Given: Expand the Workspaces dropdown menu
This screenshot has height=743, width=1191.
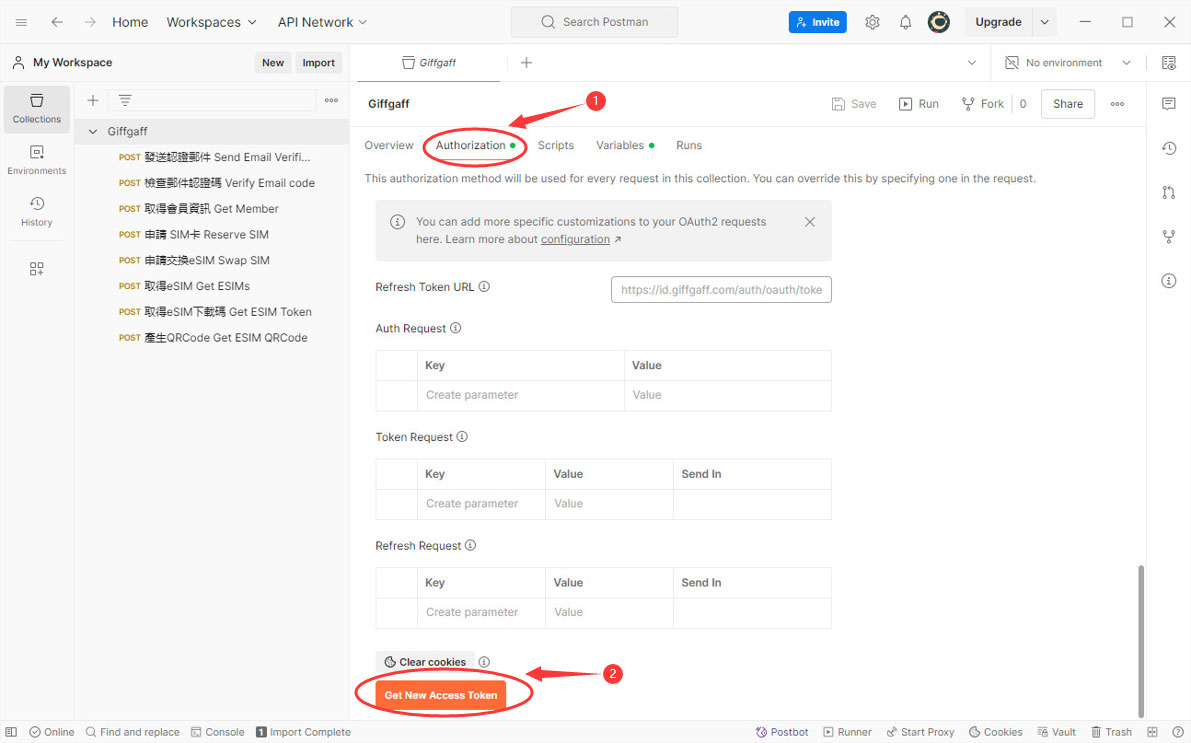Looking at the screenshot, I should point(211,22).
